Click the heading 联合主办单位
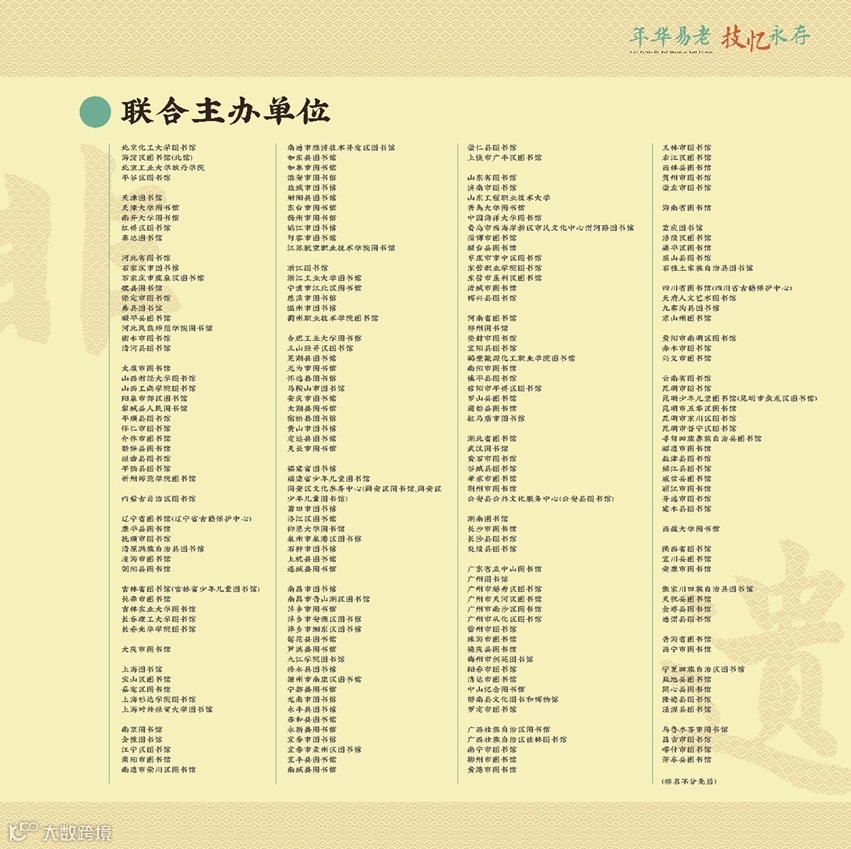 pos(225,111)
